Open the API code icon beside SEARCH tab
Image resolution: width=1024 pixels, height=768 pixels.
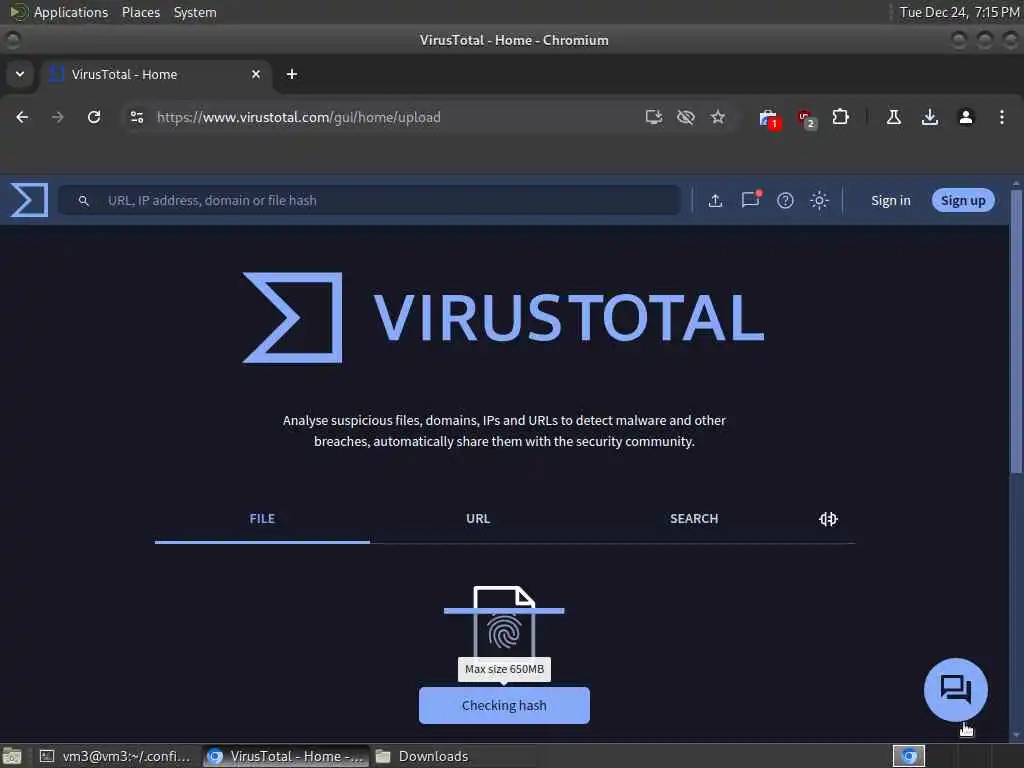click(x=828, y=519)
